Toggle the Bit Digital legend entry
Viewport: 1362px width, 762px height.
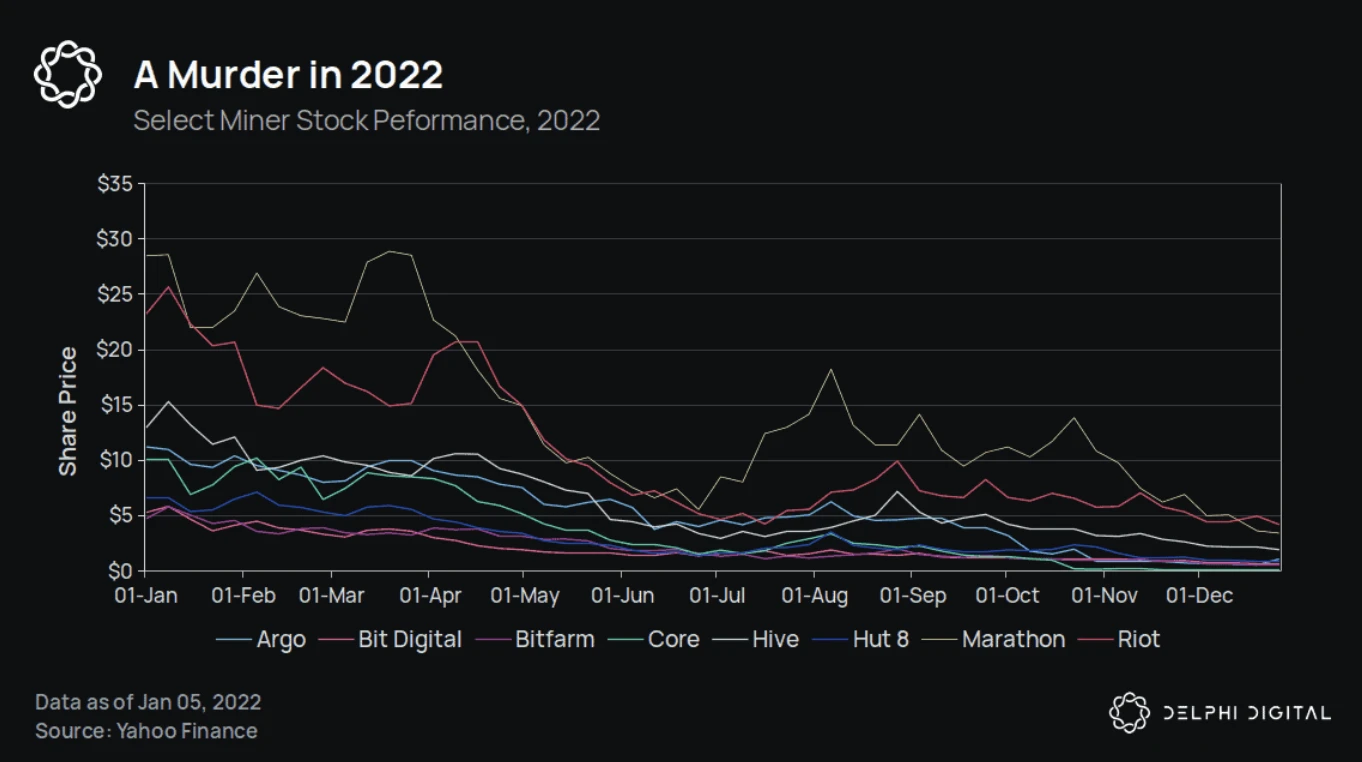[x=410, y=639]
